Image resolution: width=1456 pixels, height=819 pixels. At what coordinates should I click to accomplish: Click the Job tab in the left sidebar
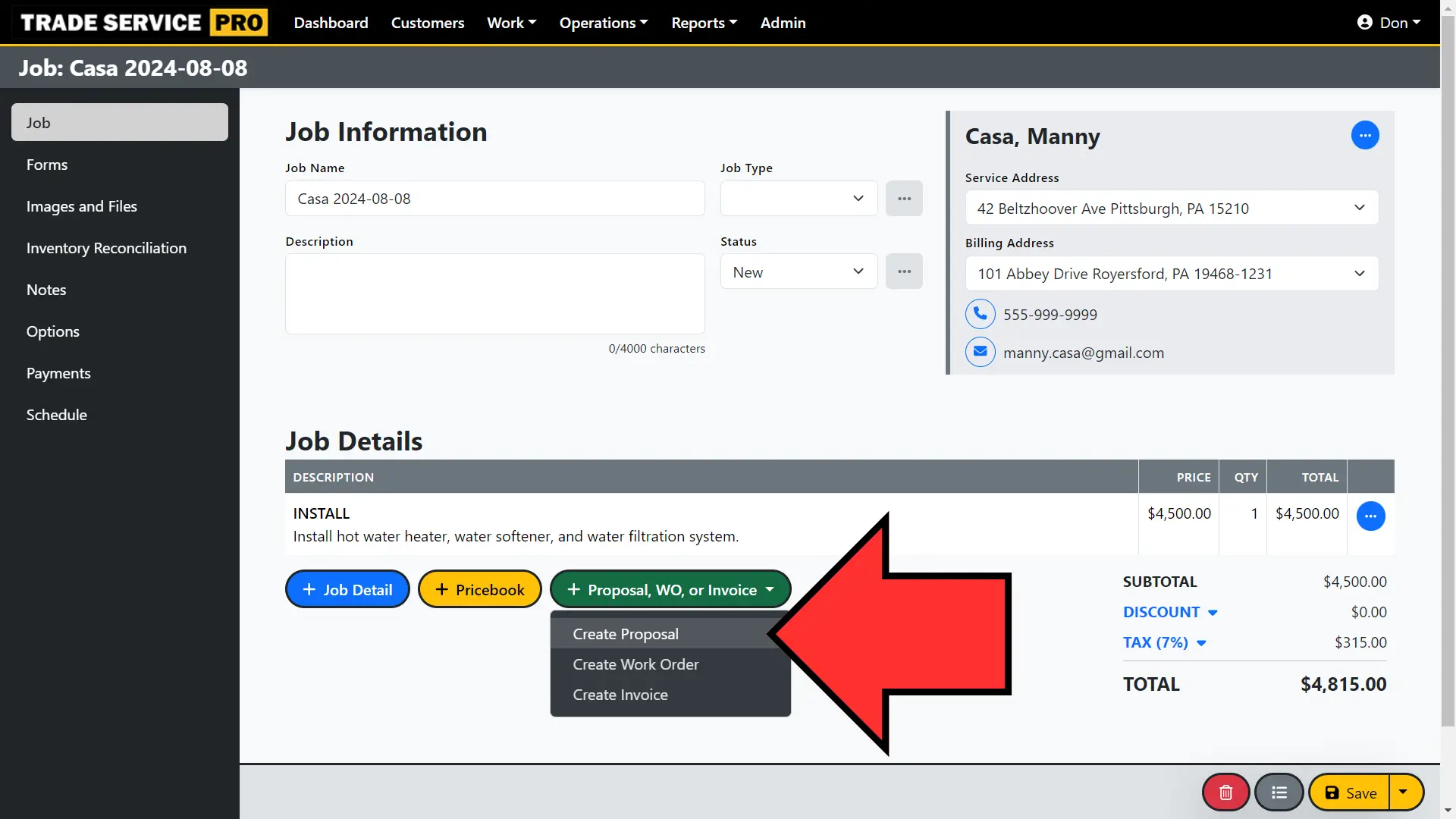click(x=119, y=121)
